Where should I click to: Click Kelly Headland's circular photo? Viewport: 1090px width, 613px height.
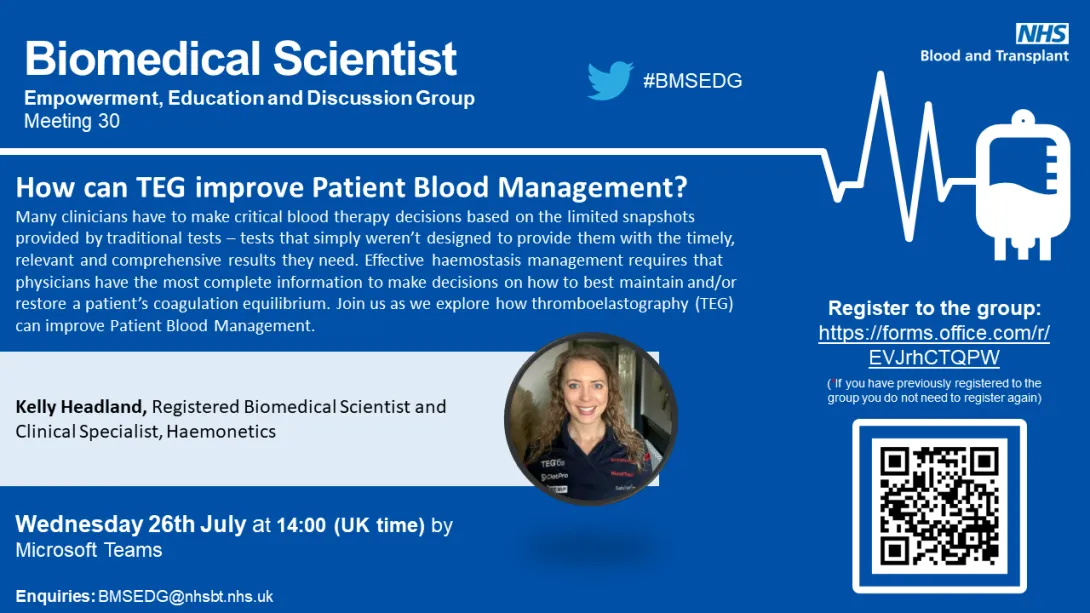(590, 419)
